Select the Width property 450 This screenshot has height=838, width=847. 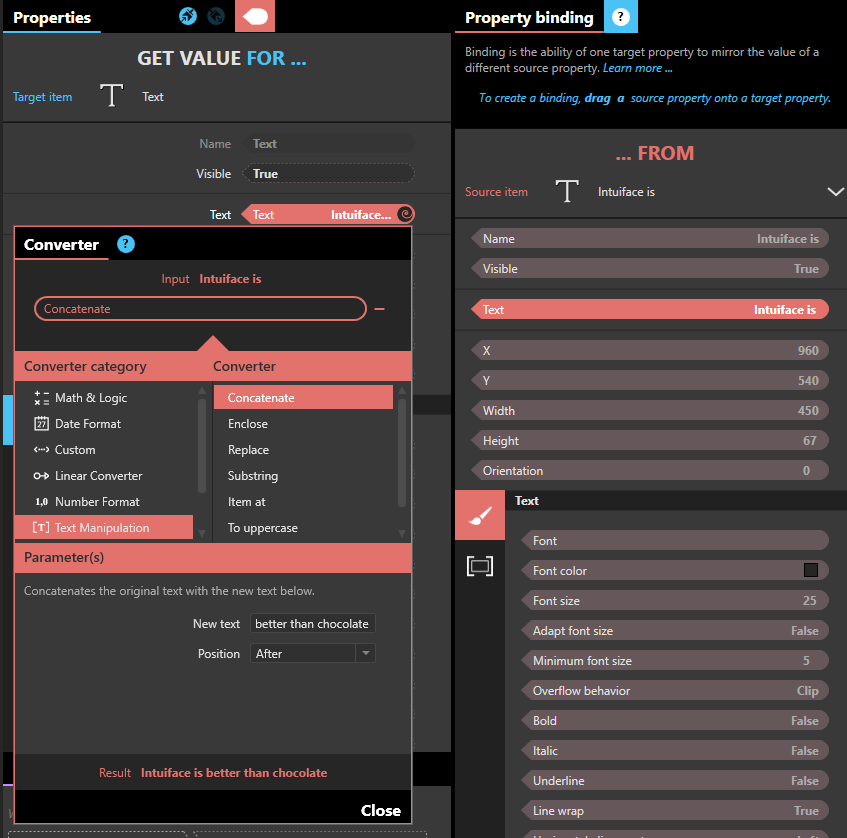click(x=650, y=411)
